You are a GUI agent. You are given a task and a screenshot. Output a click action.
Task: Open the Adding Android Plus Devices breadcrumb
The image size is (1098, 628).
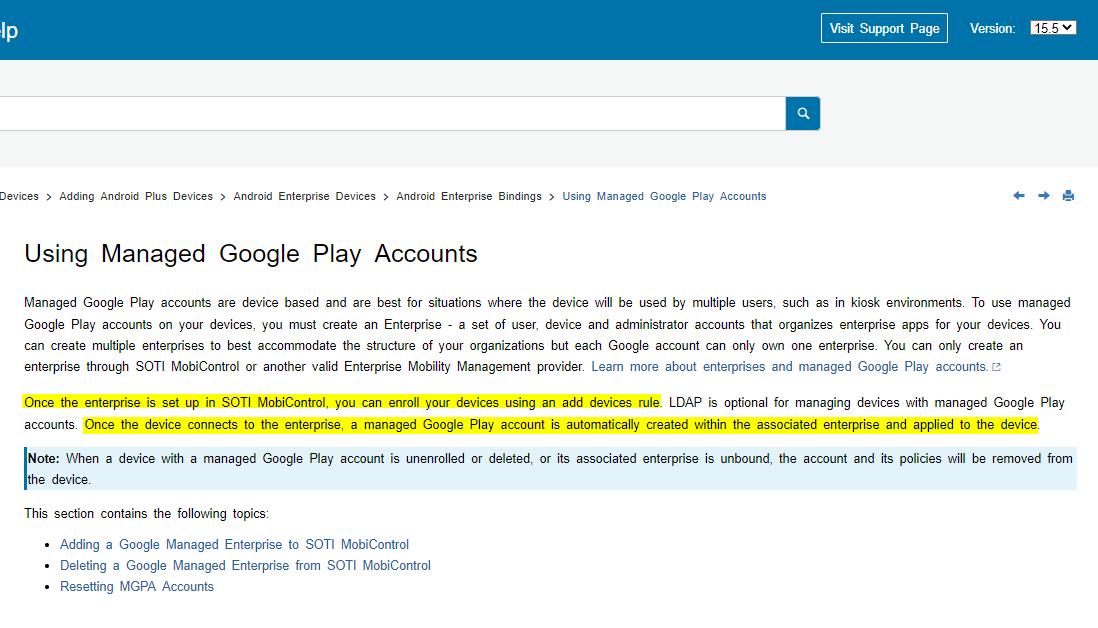click(x=135, y=196)
